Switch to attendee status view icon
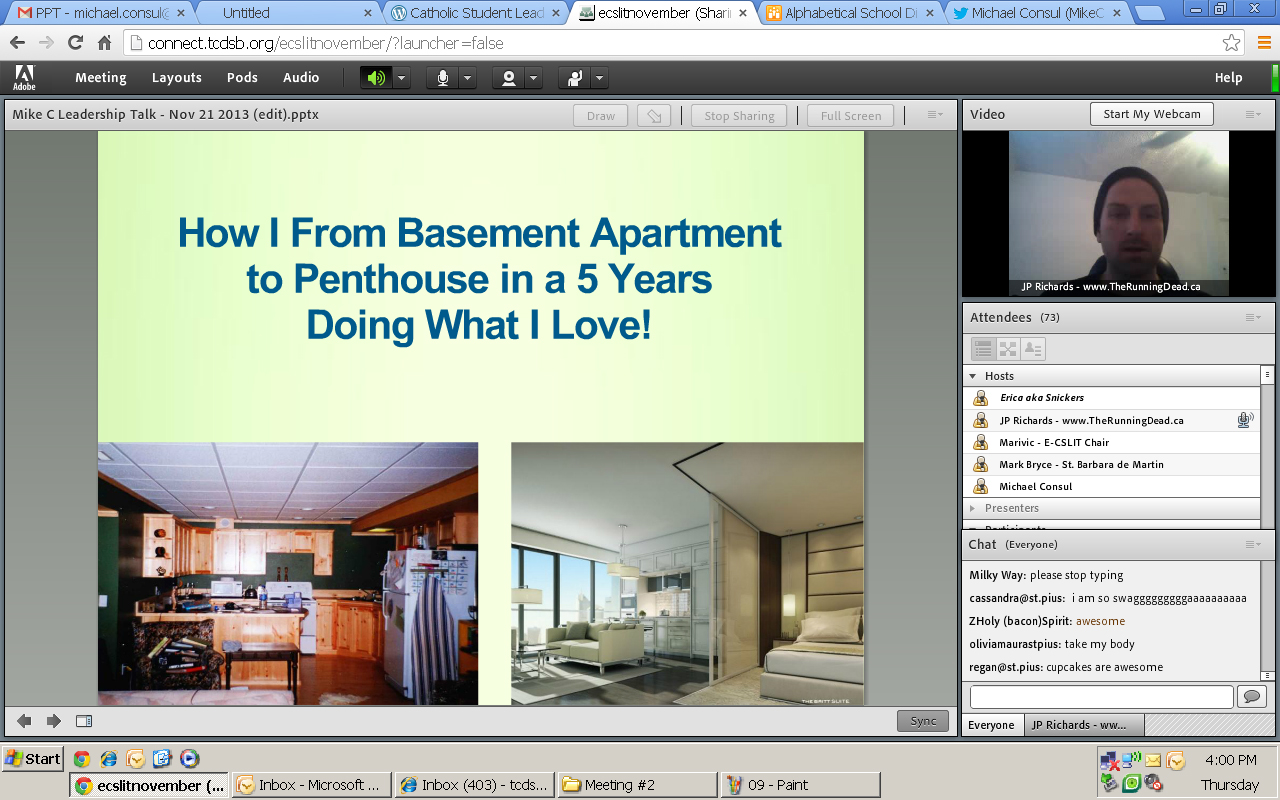 [1034, 349]
